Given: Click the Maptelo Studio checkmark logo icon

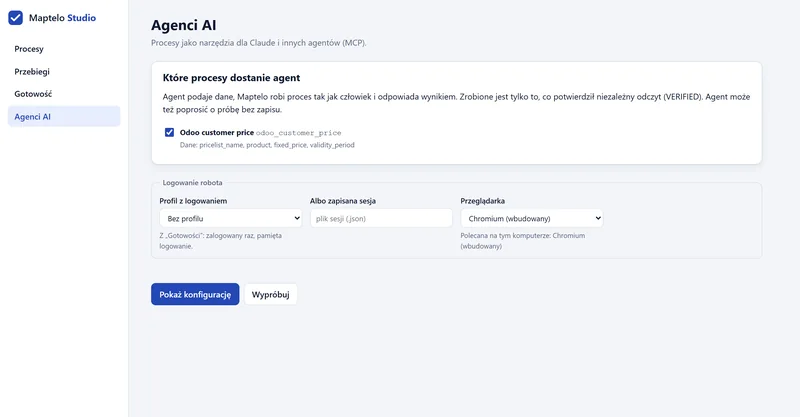Looking at the screenshot, I should pos(15,18).
